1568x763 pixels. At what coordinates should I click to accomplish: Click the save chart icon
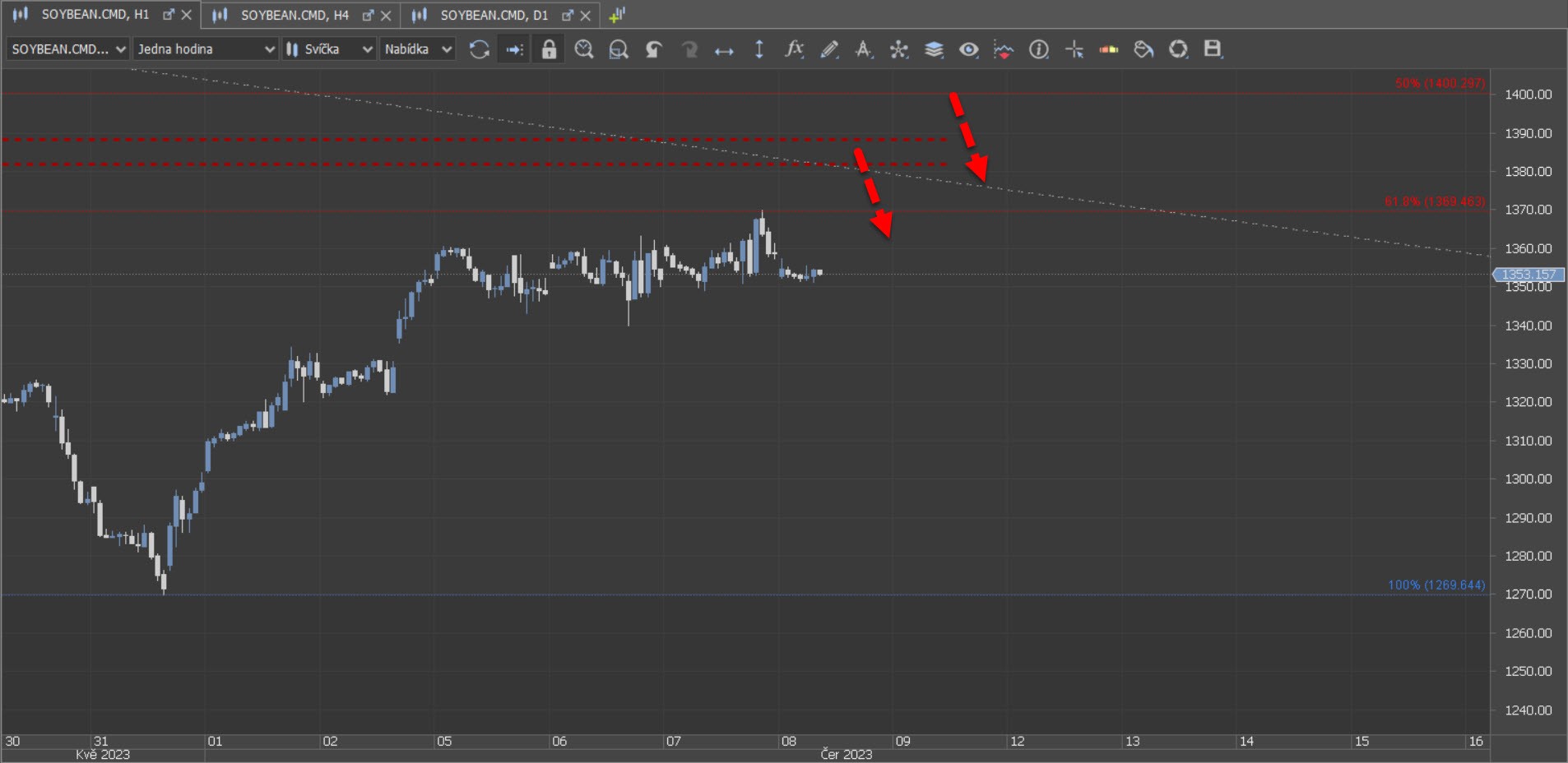tap(1213, 49)
